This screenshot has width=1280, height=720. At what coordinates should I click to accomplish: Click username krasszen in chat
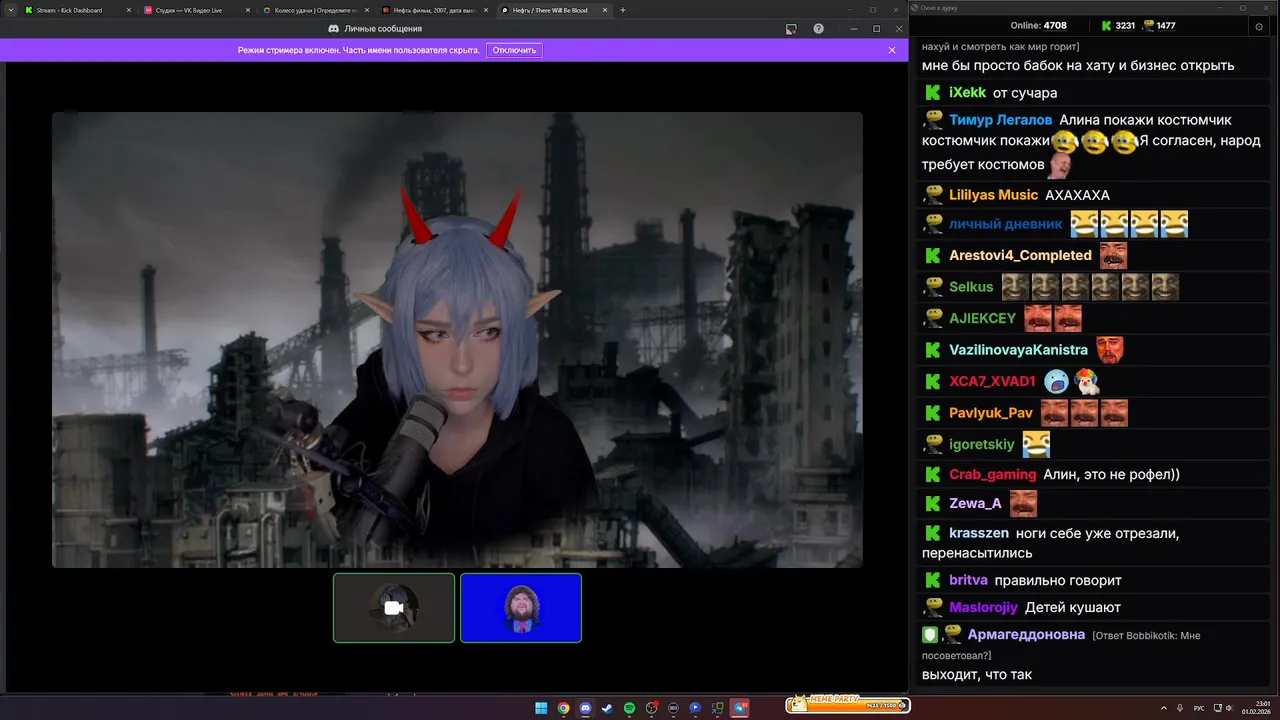979,534
